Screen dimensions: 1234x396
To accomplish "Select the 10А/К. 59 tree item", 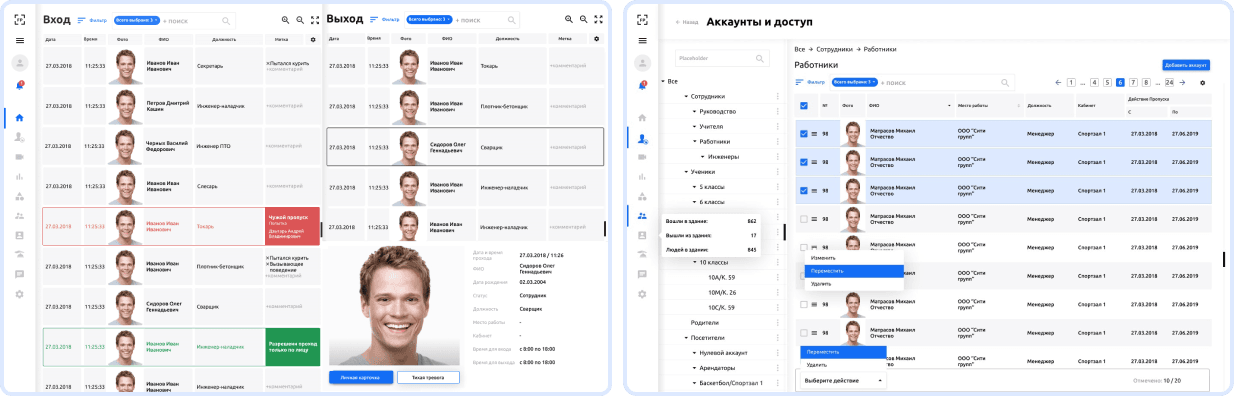I will pyautogui.click(x=722, y=277).
